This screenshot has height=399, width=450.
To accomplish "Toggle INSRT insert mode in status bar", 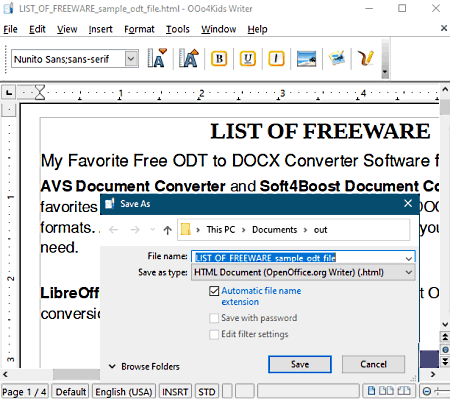I will (175, 392).
